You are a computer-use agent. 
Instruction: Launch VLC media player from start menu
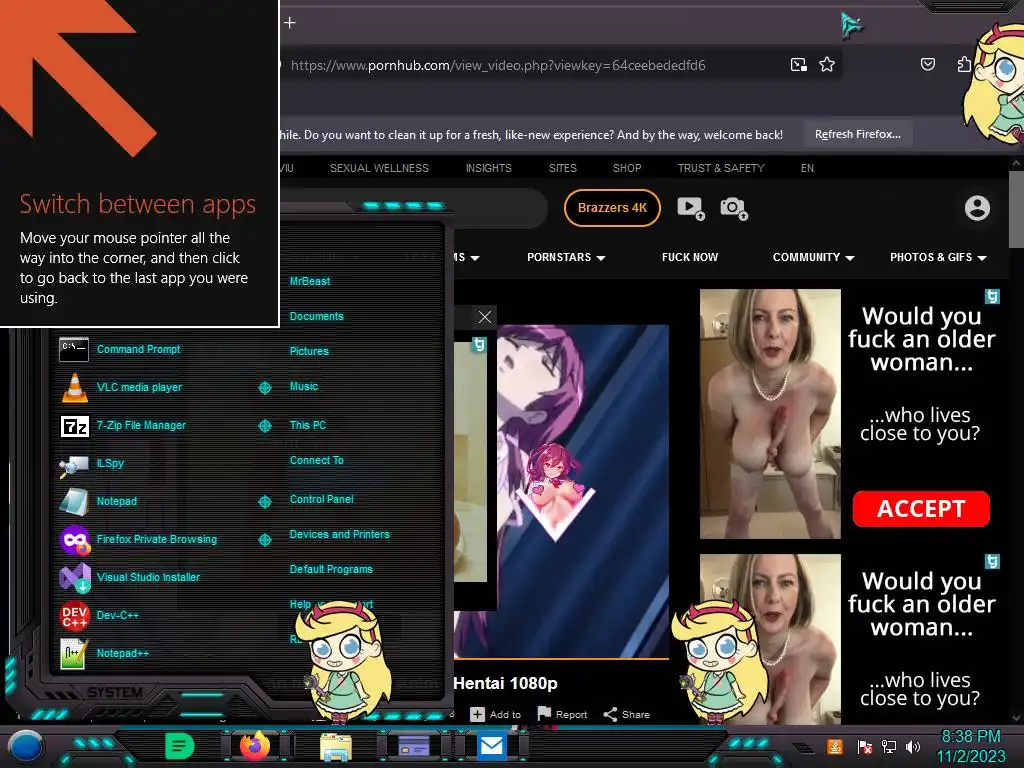coord(139,387)
